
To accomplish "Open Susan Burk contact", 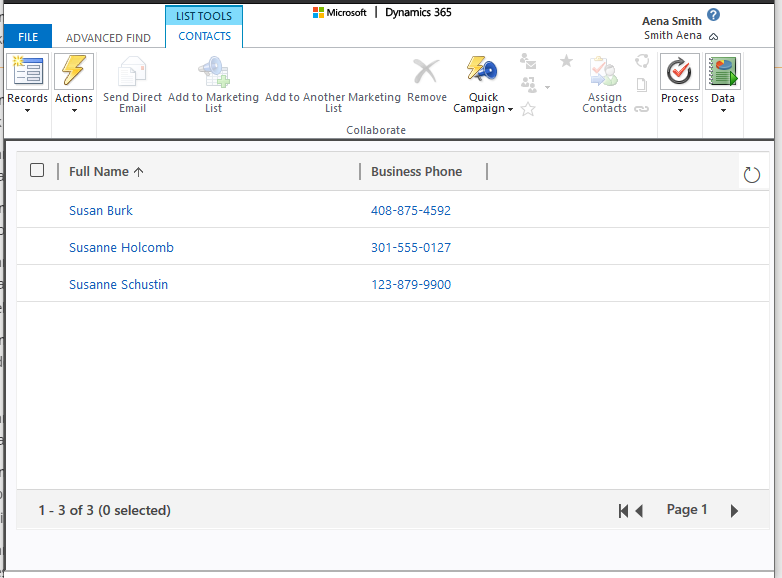I will point(101,210).
